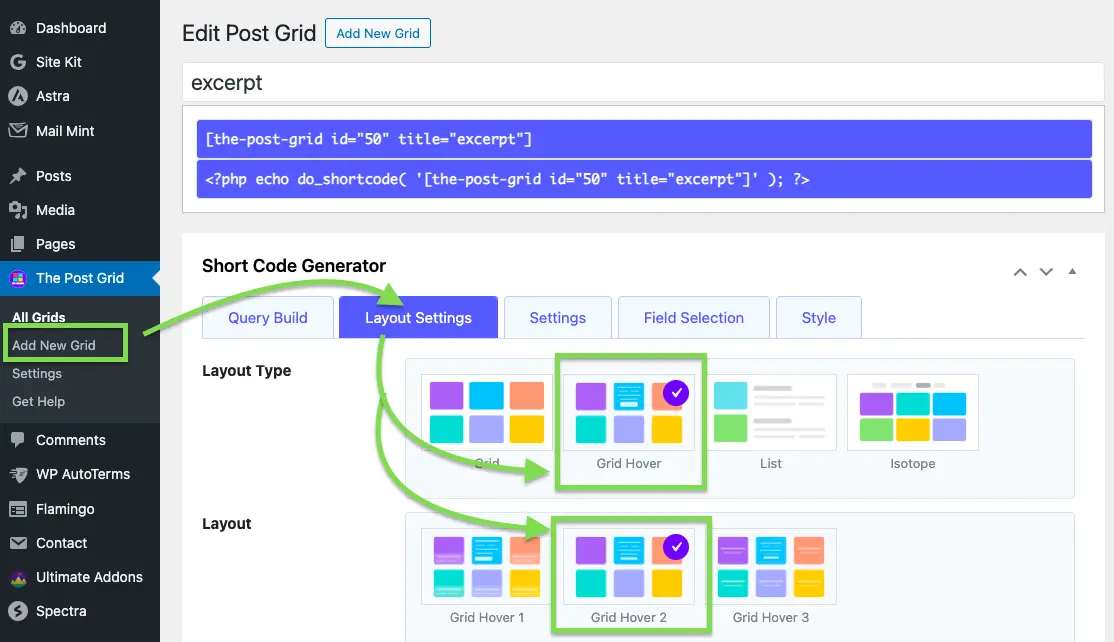Open Site Kit via its G icon

point(18,62)
